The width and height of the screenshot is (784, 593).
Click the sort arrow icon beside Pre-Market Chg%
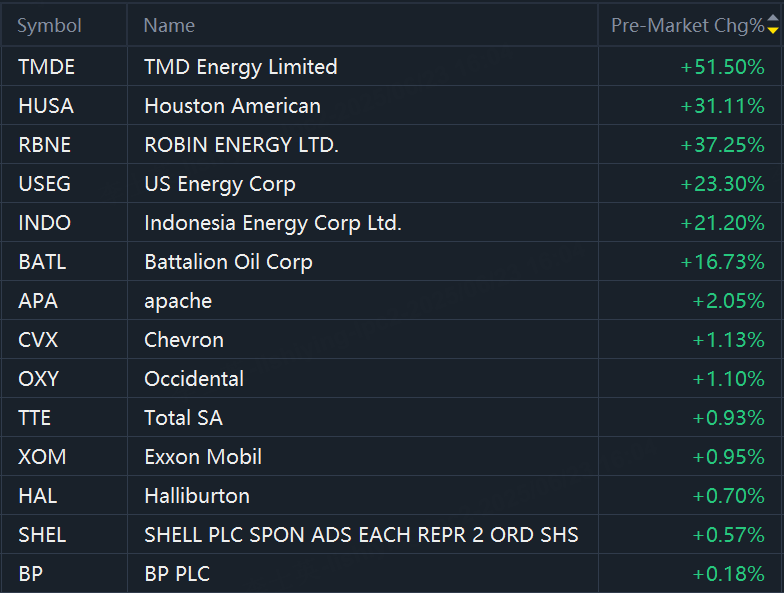click(x=772, y=26)
